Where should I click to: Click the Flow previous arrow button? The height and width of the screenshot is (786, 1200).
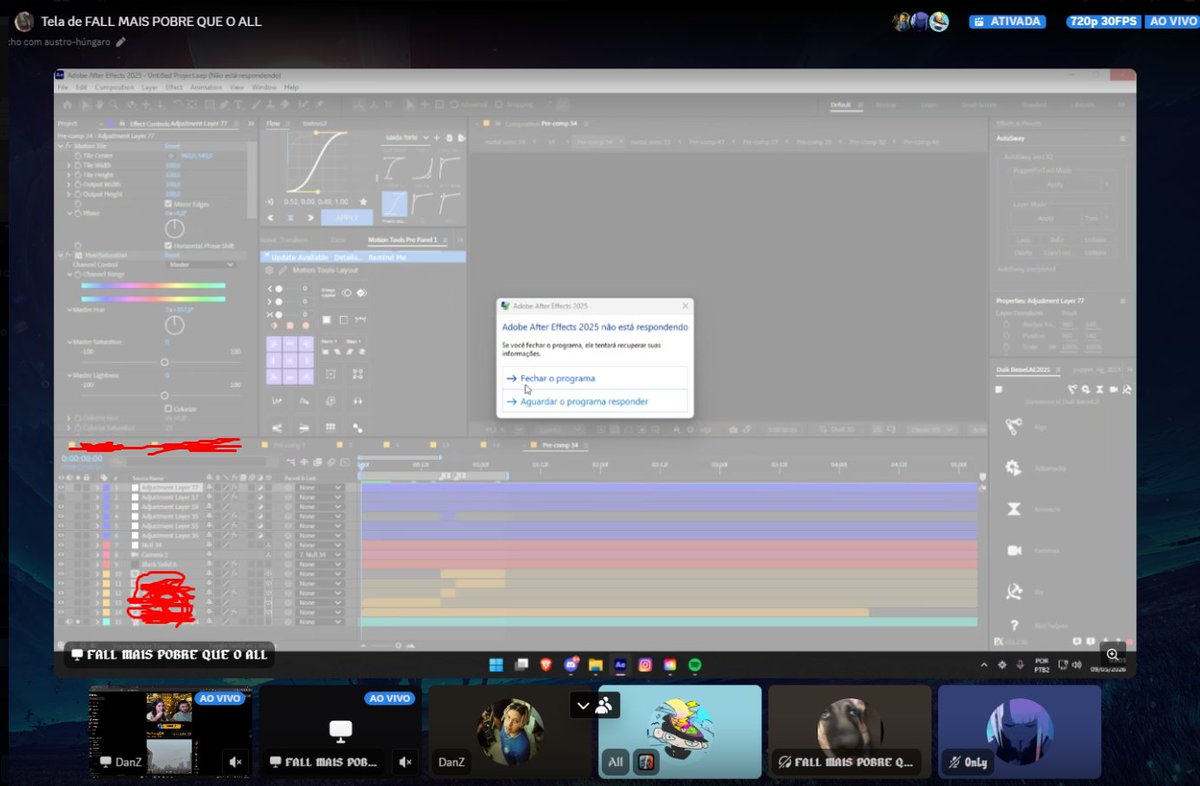tap(269, 217)
